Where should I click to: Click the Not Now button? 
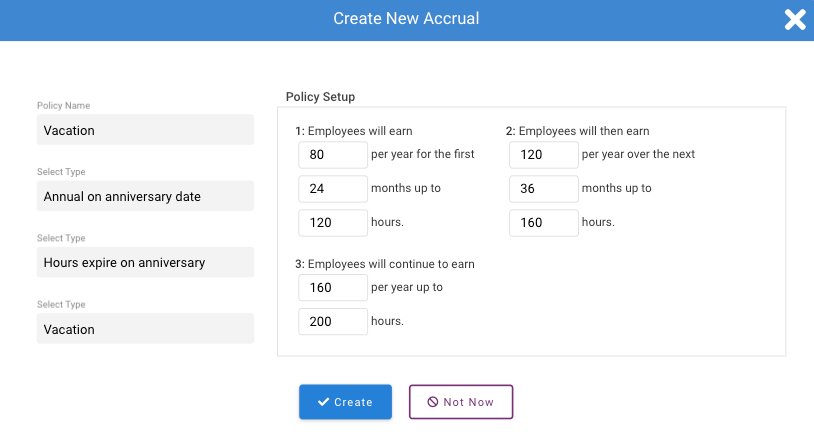461,402
